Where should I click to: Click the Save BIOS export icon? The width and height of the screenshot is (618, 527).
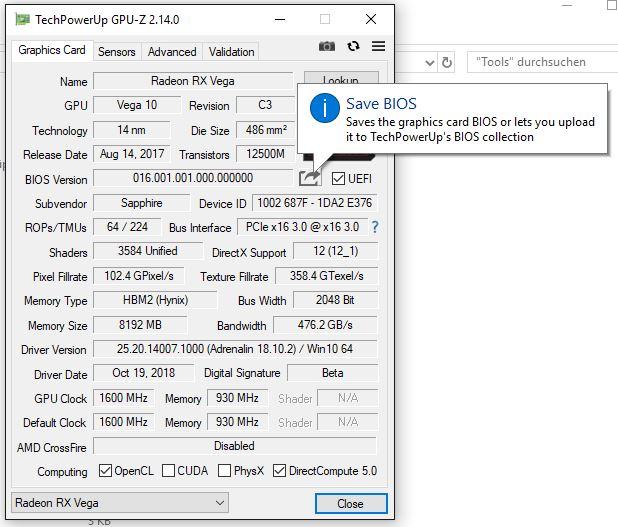pyautogui.click(x=310, y=178)
